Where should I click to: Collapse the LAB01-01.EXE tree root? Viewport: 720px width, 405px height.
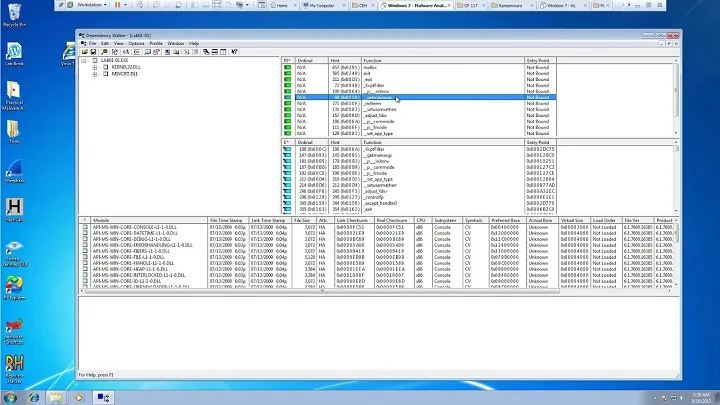pyautogui.click(x=84, y=60)
